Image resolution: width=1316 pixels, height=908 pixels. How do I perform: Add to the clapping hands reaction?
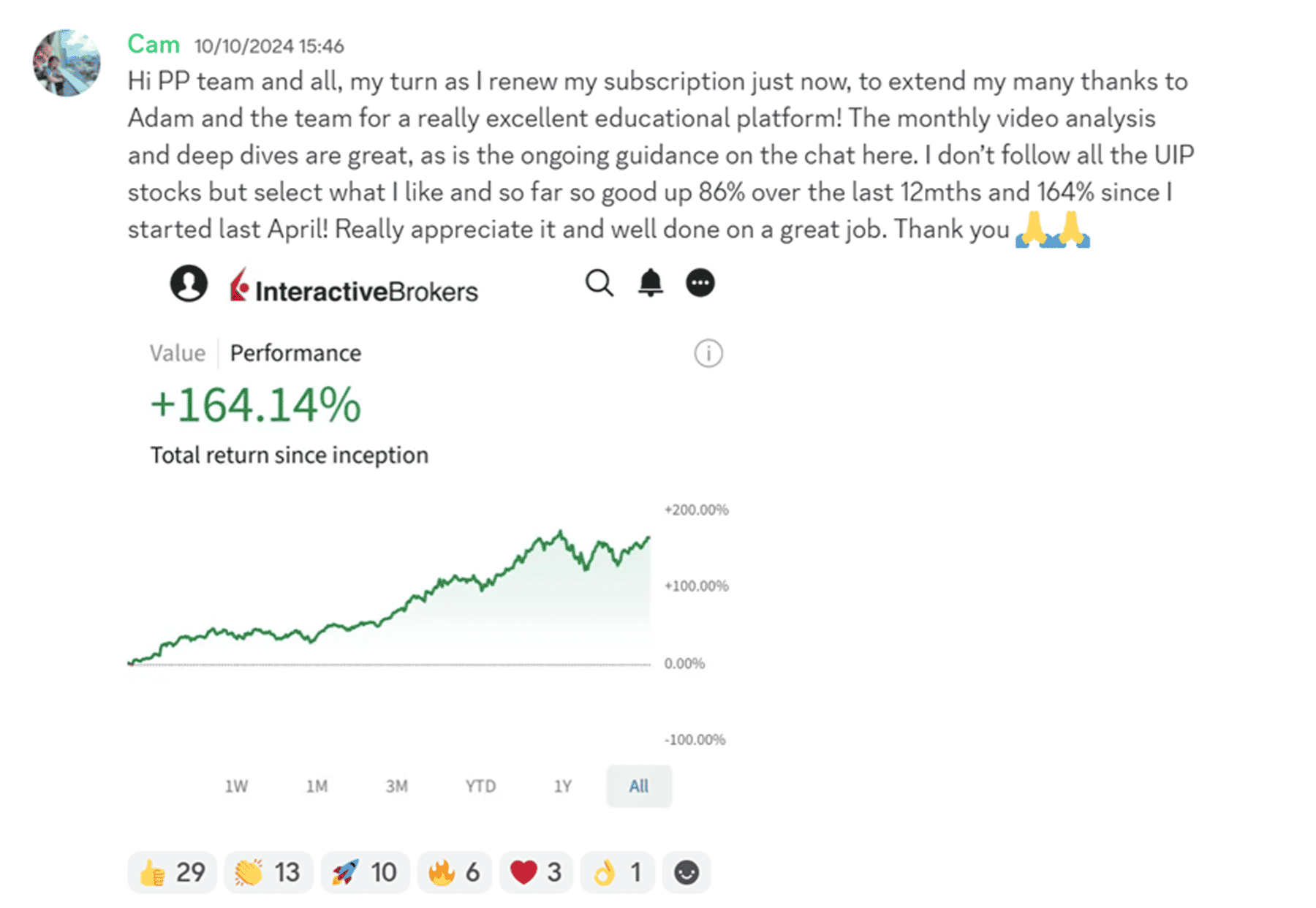(268, 872)
